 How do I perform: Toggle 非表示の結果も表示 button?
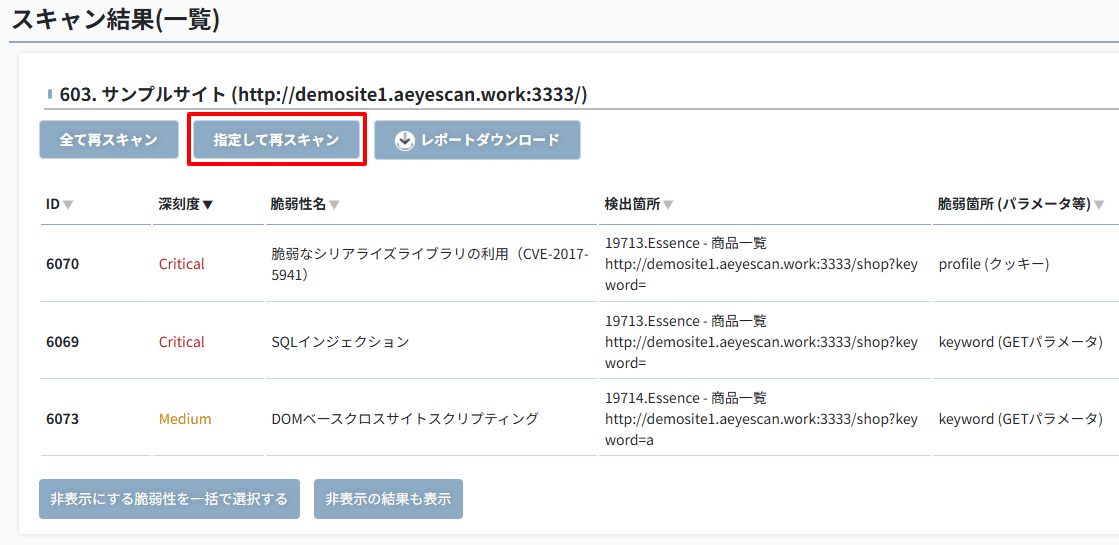(388, 499)
